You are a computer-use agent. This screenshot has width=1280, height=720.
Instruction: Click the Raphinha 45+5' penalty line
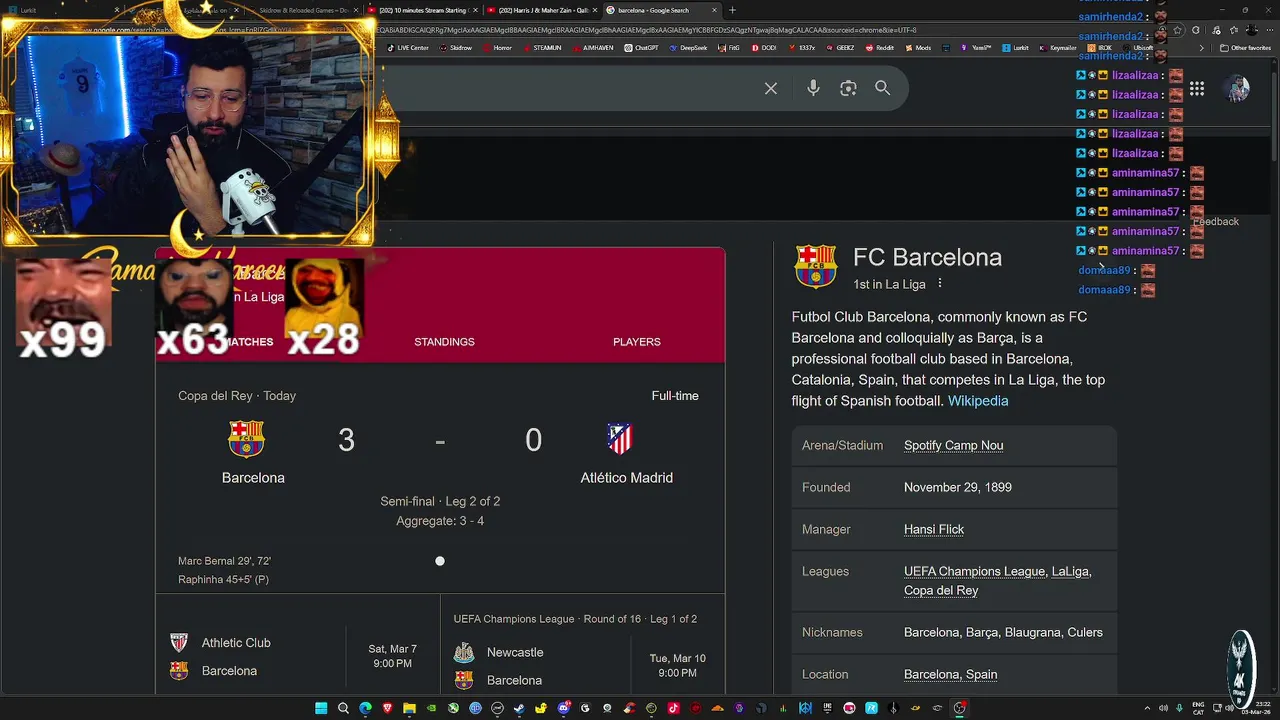[x=223, y=579]
